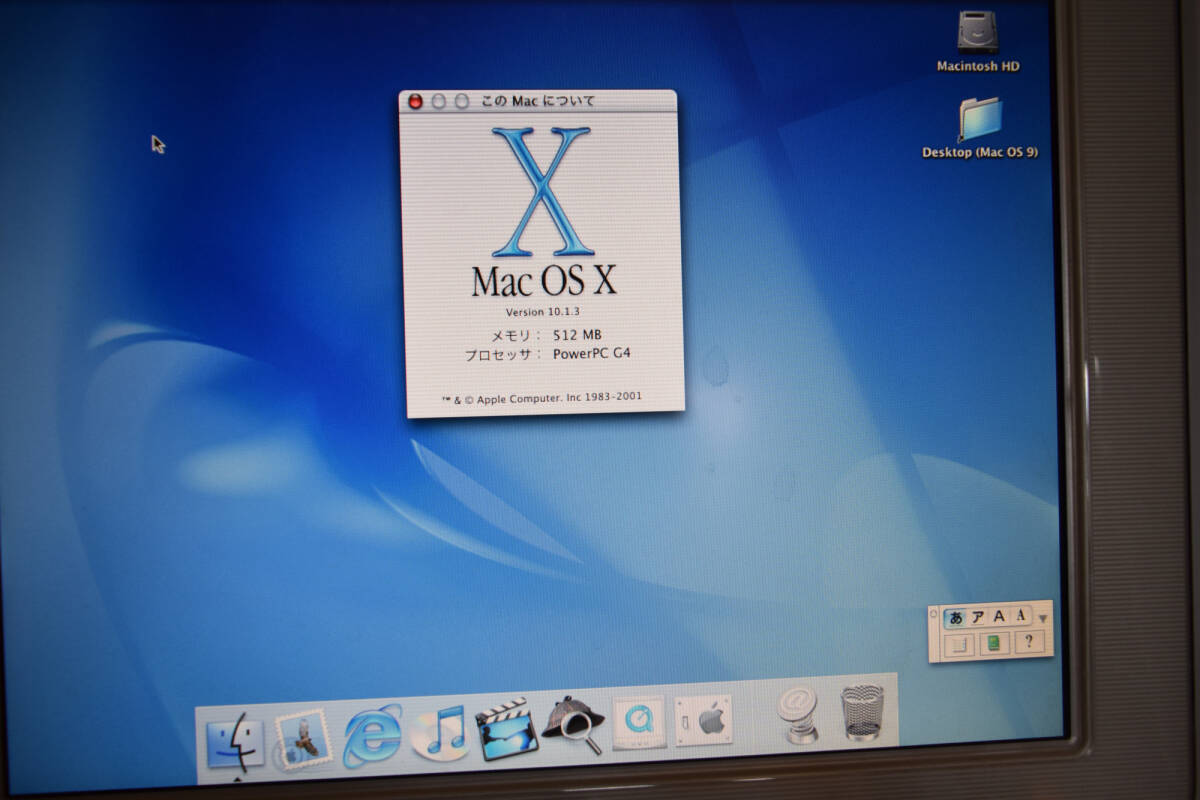Launch iTunes from the Dock
The width and height of the screenshot is (1200, 800).
[440, 732]
